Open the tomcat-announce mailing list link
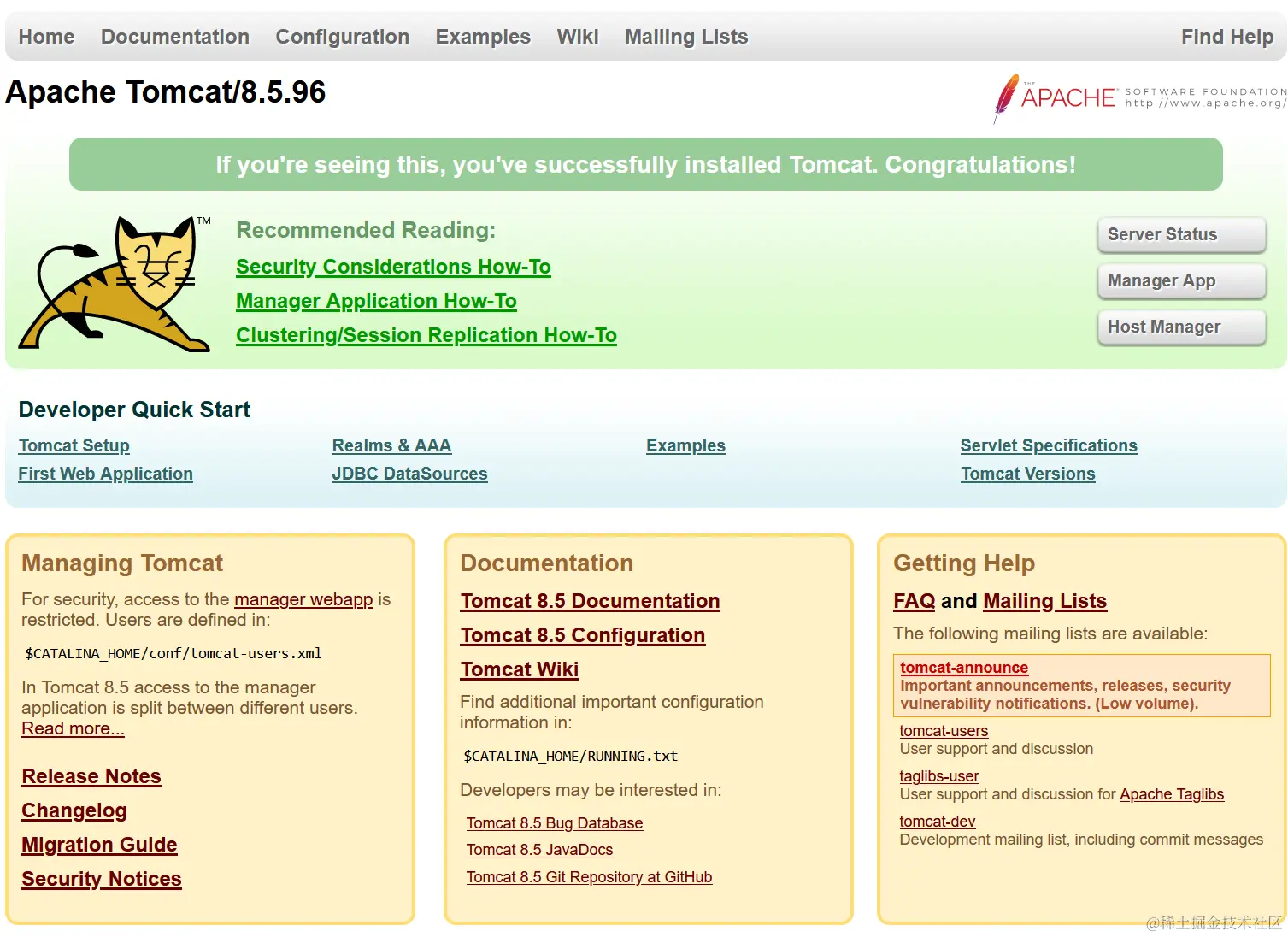The height and width of the screenshot is (937, 1288). click(x=964, y=668)
